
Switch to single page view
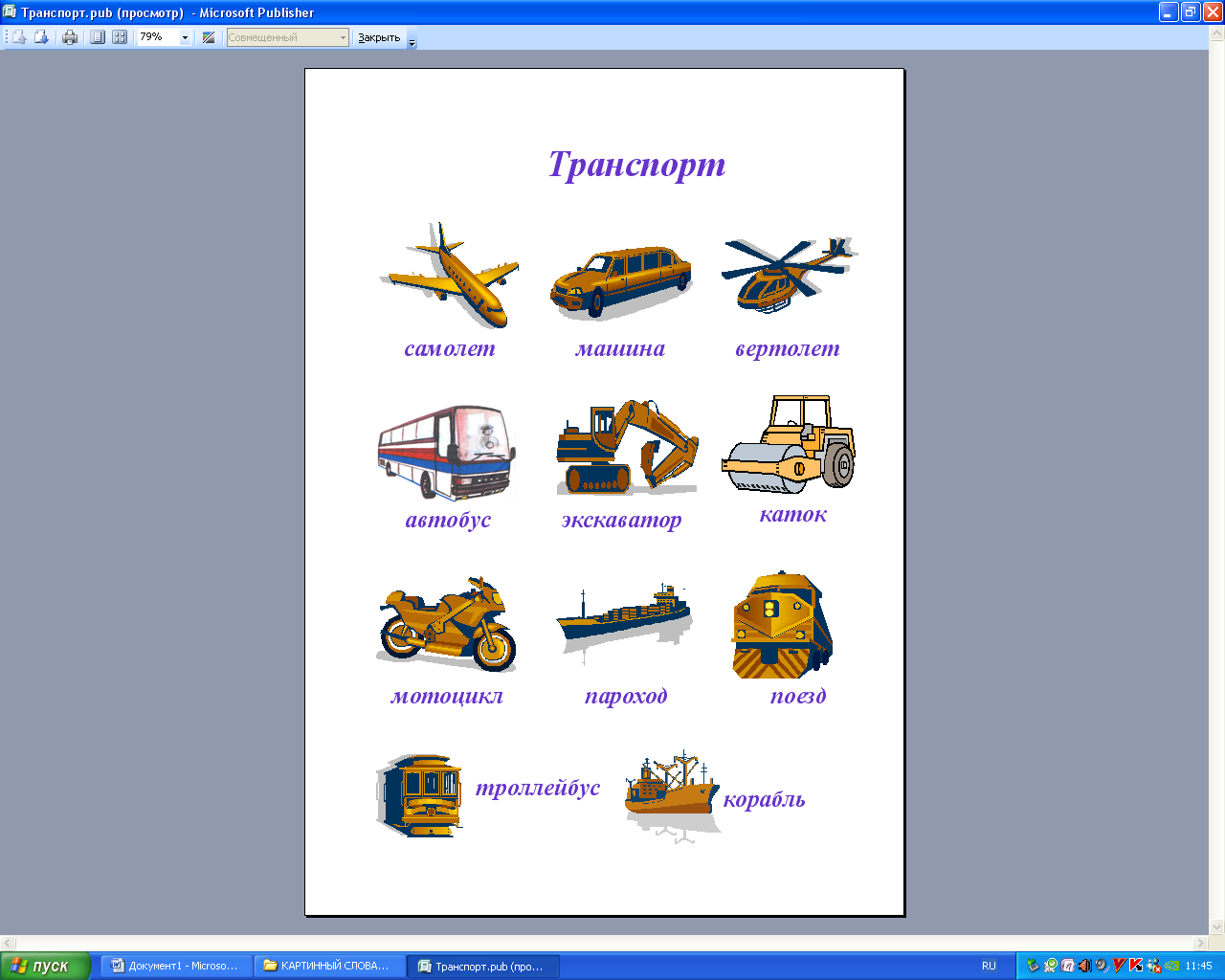(98, 37)
